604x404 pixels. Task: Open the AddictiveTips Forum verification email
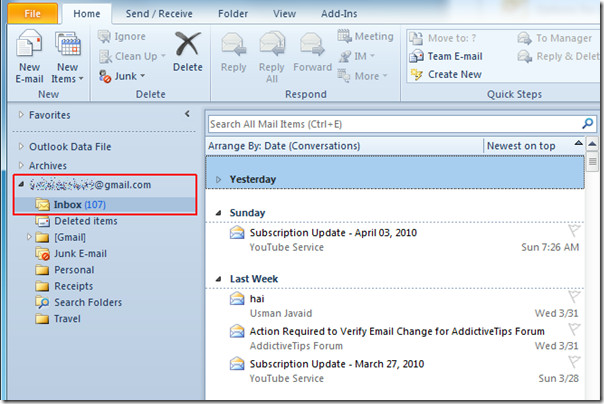click(x=395, y=339)
